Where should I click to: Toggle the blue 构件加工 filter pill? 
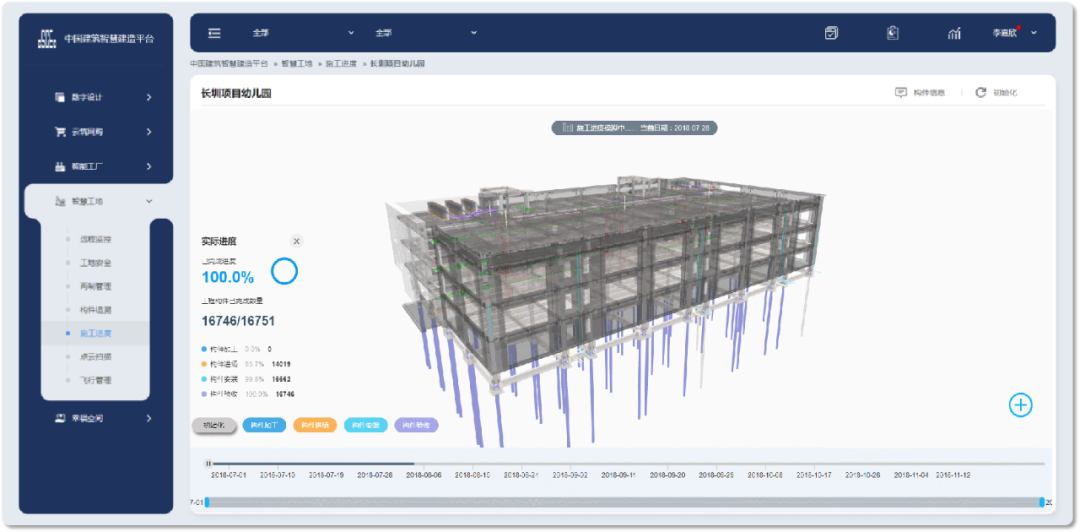coord(263,425)
